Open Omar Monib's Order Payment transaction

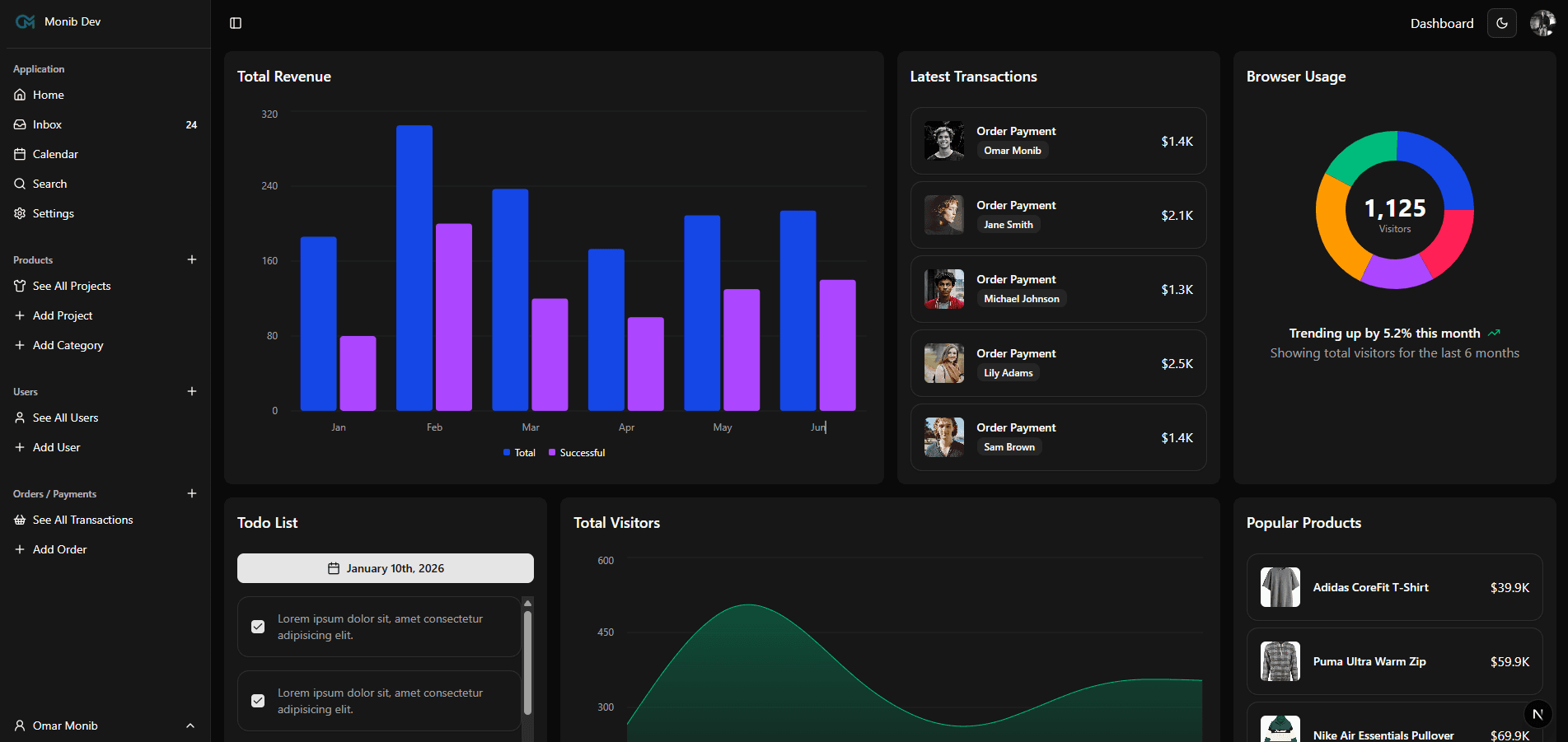point(1059,141)
